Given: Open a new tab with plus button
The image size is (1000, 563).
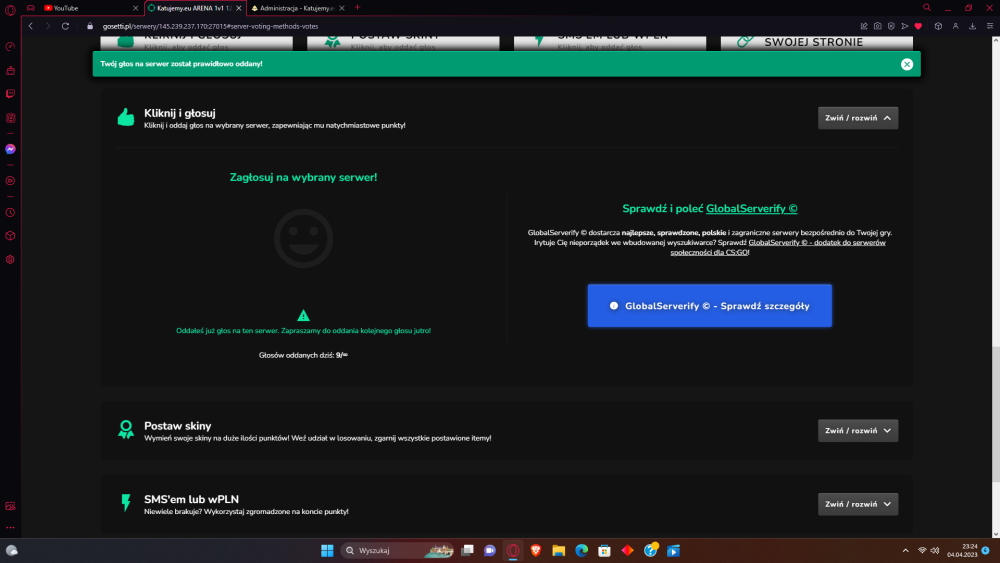Looking at the screenshot, I should [x=357, y=8].
